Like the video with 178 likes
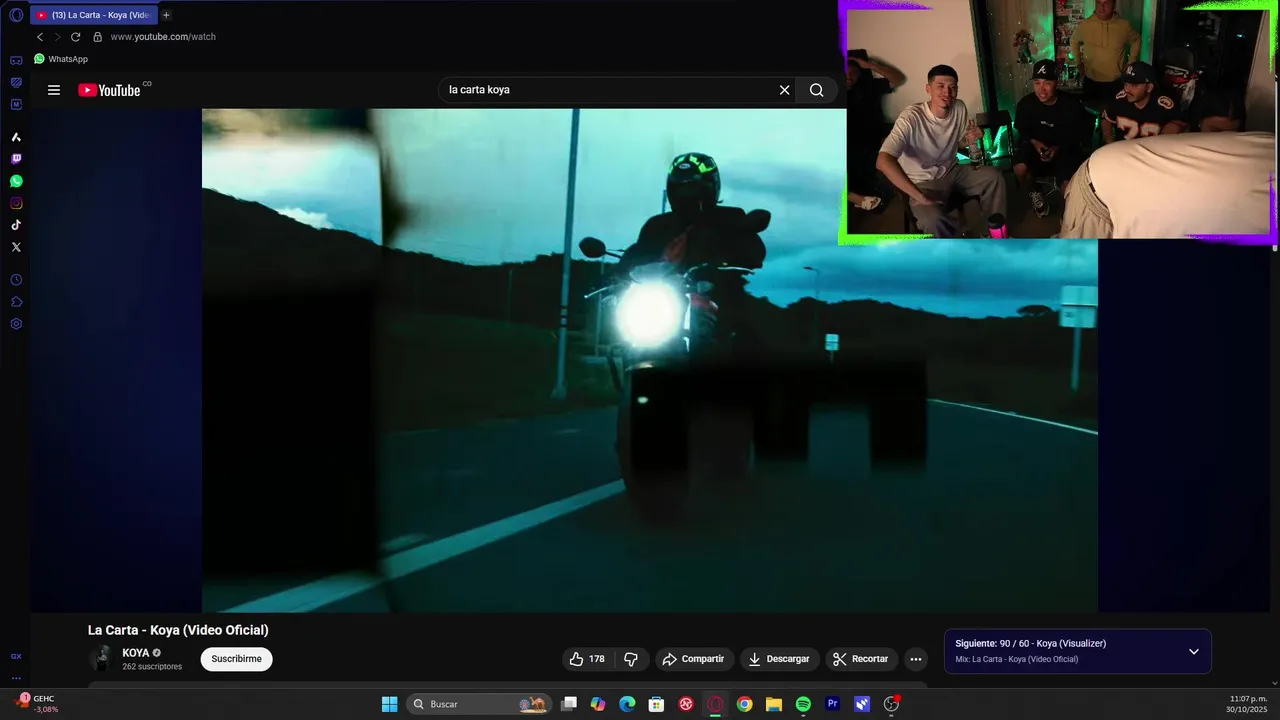Viewport: 1280px width, 720px height. [x=587, y=659]
